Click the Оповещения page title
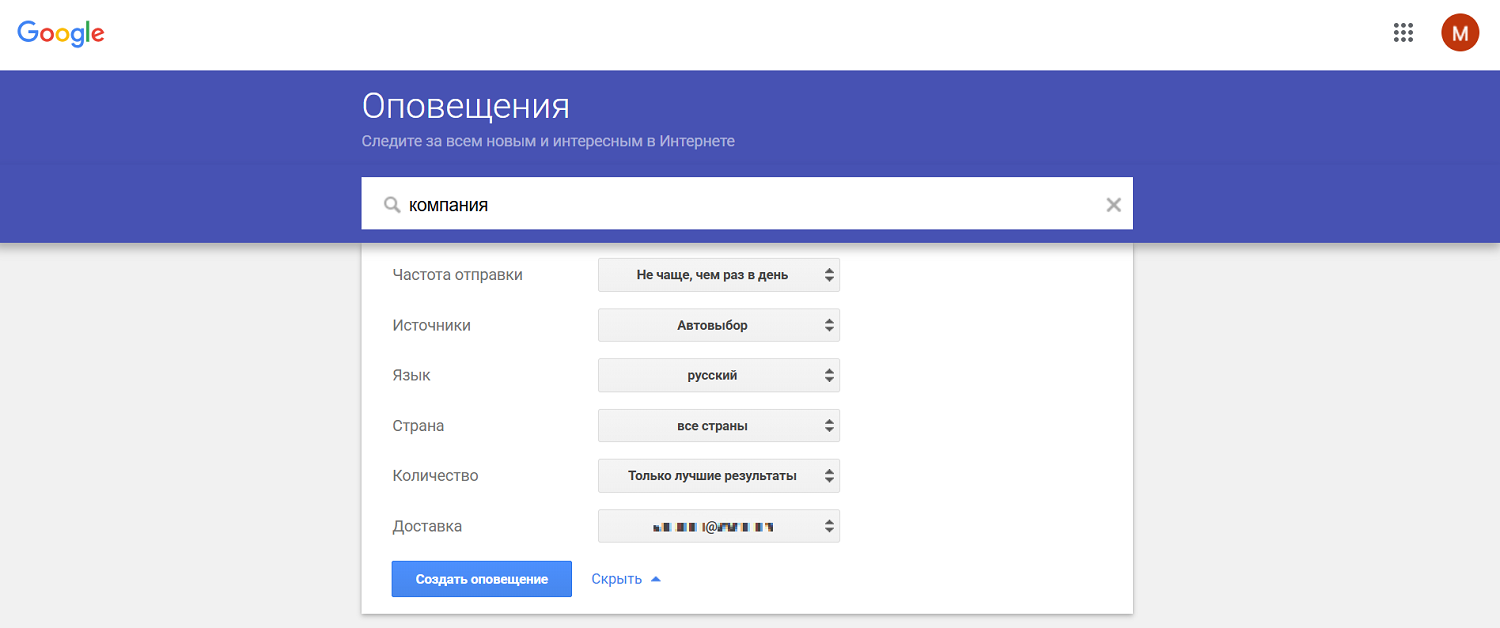1500x628 pixels. 466,106
